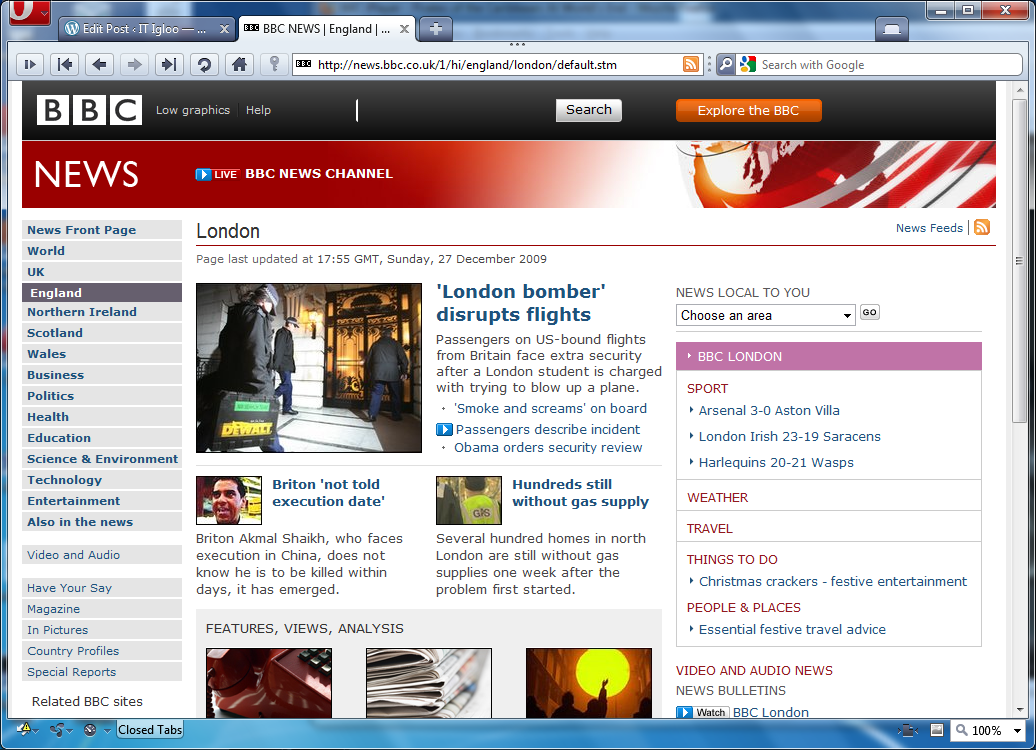Click the GO button next to area selector
The height and width of the screenshot is (750, 1036).
pos(870,313)
